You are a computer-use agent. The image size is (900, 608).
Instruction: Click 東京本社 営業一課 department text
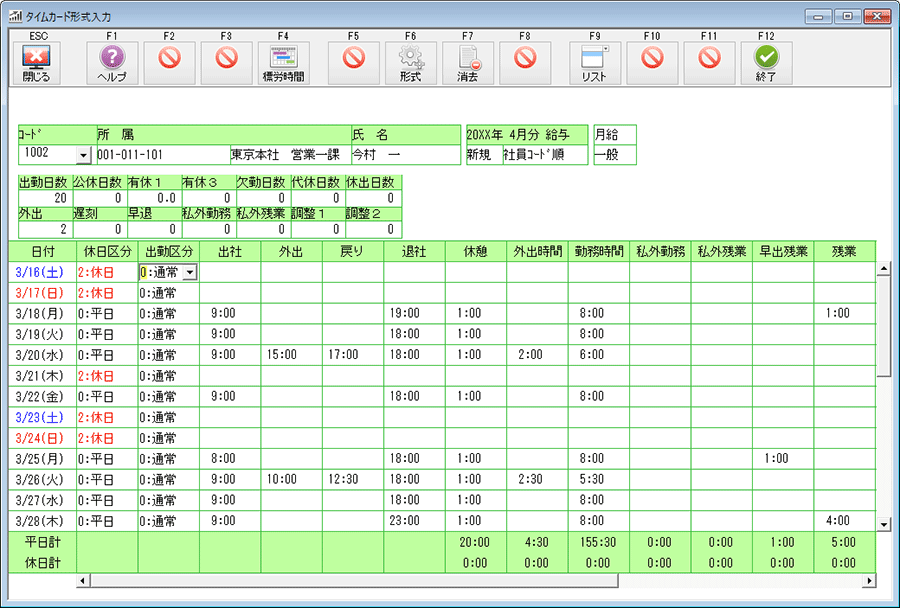point(285,154)
